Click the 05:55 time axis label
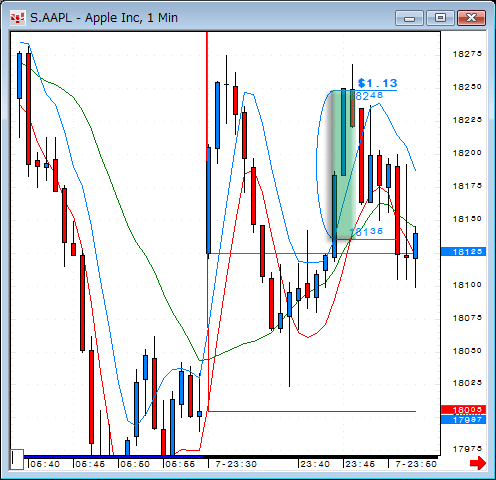Image resolution: width=496 pixels, height=480 pixels. (180, 464)
